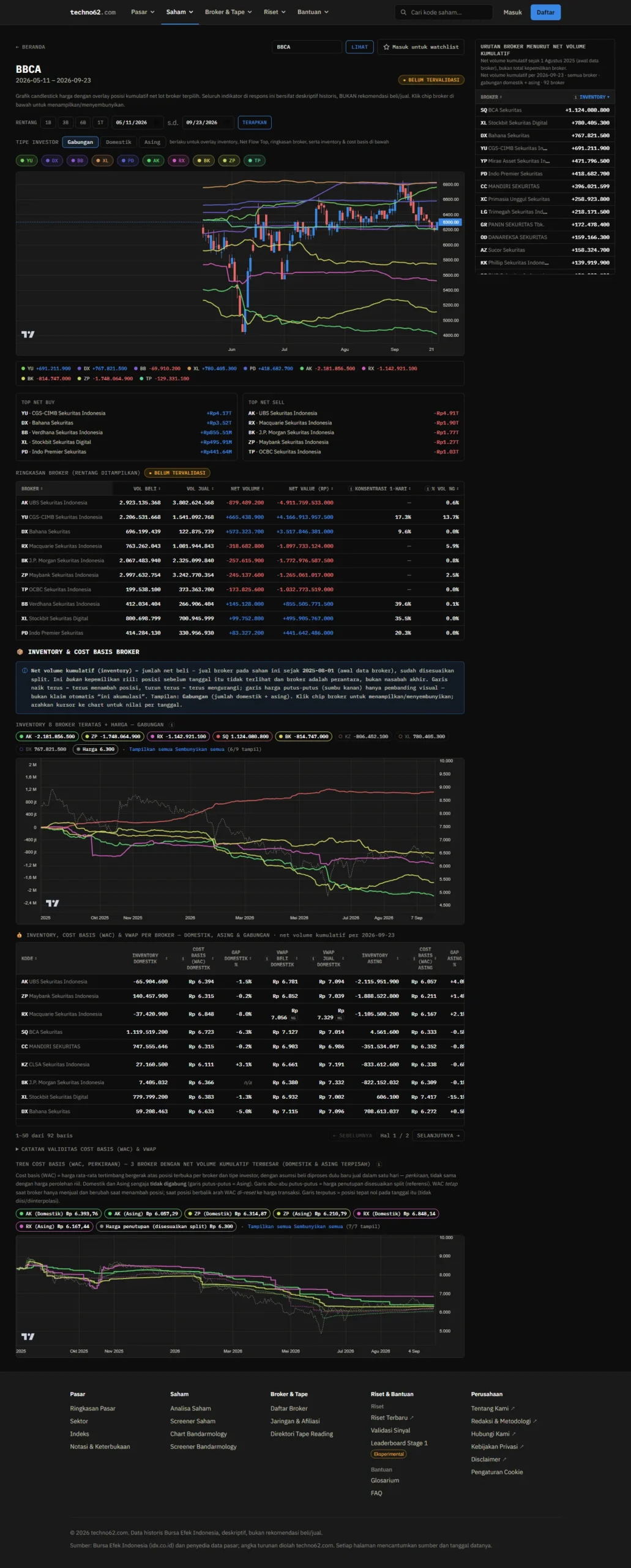Show the 'KZ -806.452.100' inventory legend series
Viewport: 631px width, 1568px height.
(x=363, y=736)
